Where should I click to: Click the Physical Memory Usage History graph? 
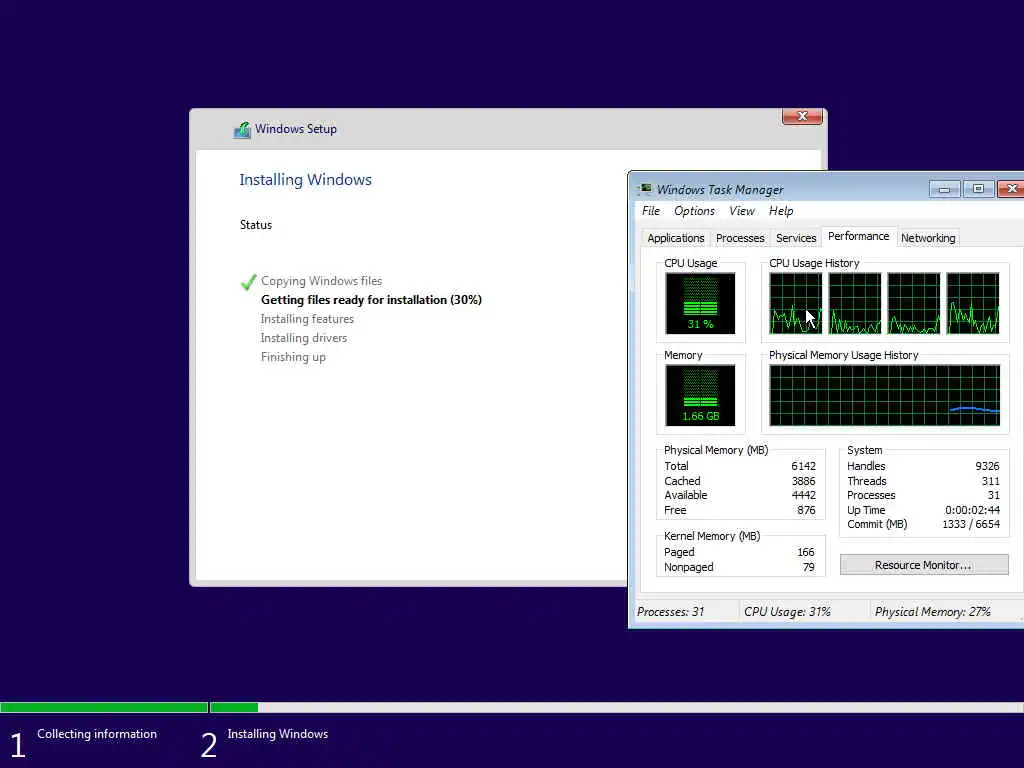pyautogui.click(x=884, y=395)
